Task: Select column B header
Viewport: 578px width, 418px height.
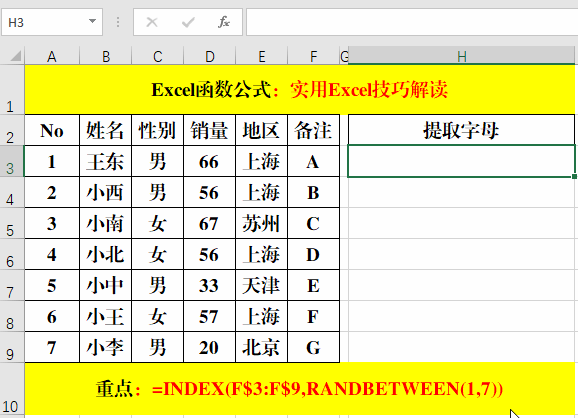Action: click(106, 56)
